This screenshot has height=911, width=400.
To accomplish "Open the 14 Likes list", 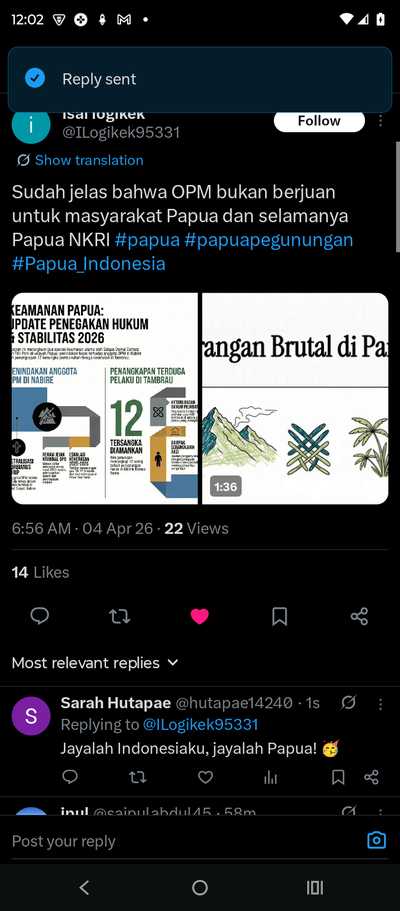I will 40,572.
